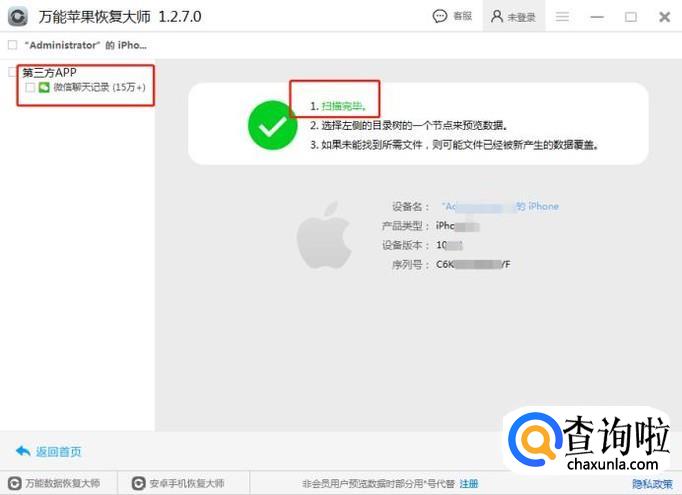Click the 客服 support label

[x=462, y=16]
